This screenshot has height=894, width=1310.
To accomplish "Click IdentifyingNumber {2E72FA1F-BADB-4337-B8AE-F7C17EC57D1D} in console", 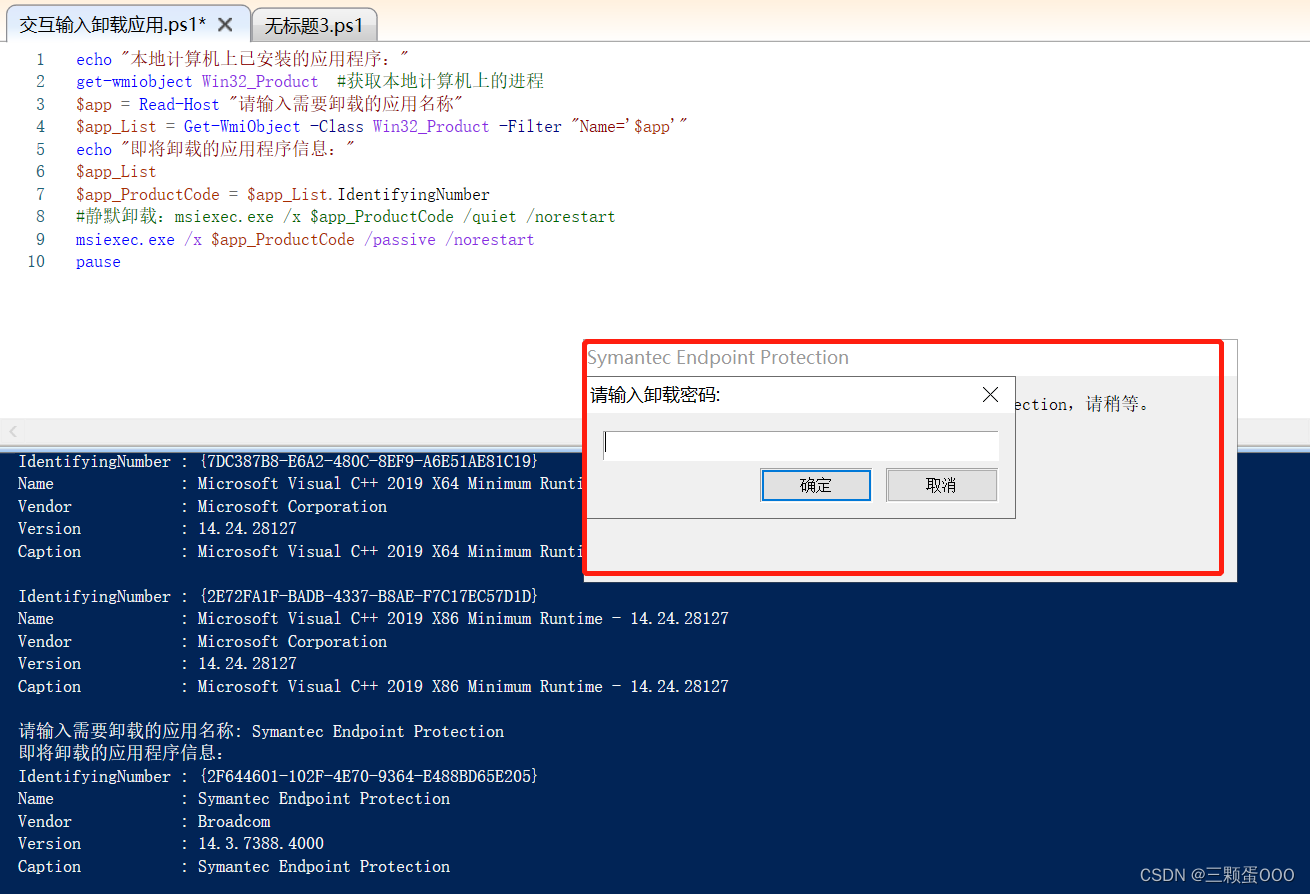I will click(278, 596).
